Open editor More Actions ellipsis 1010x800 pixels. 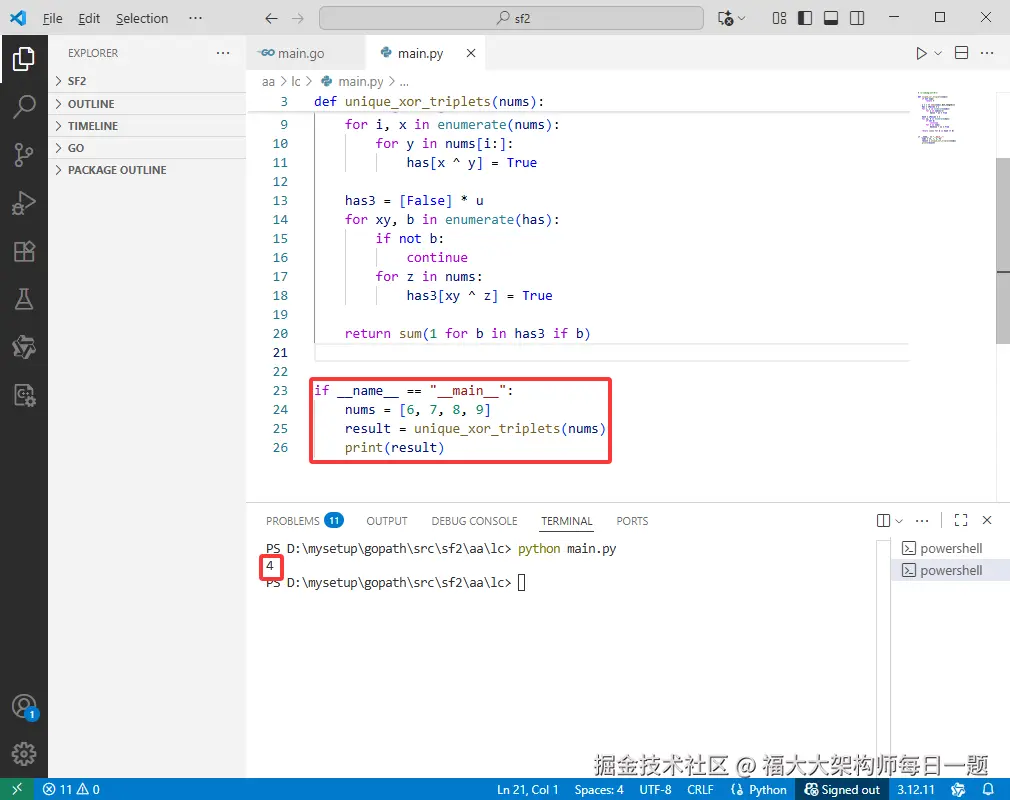(x=987, y=53)
